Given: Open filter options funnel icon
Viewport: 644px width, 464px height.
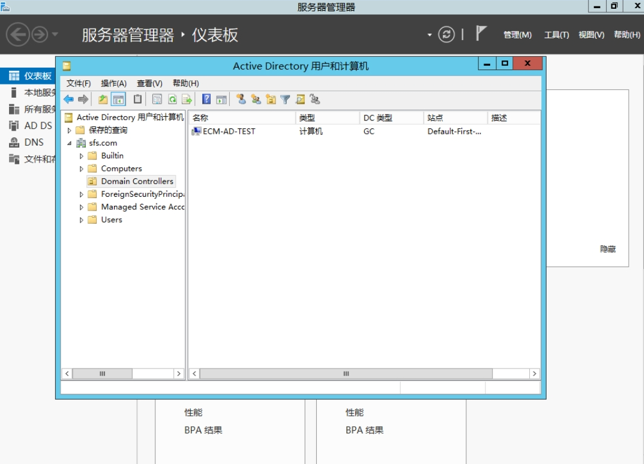Looking at the screenshot, I should [x=285, y=99].
